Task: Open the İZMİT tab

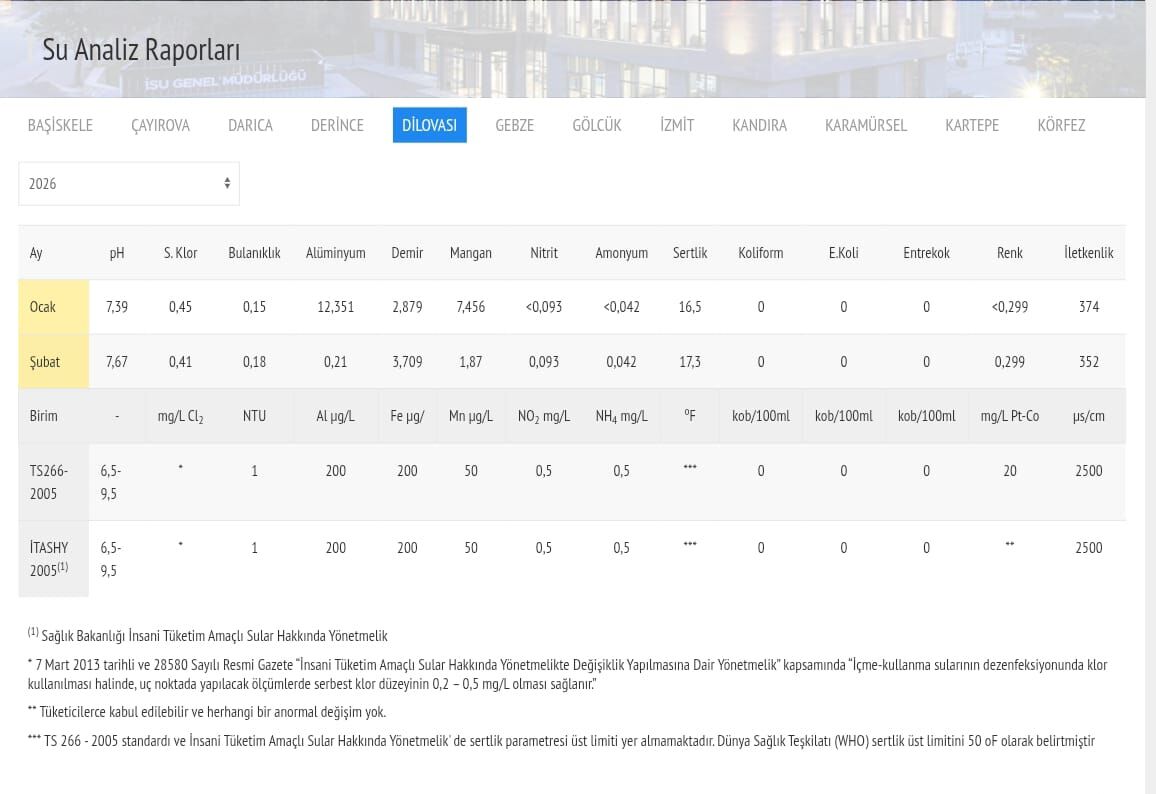Action: [677, 125]
